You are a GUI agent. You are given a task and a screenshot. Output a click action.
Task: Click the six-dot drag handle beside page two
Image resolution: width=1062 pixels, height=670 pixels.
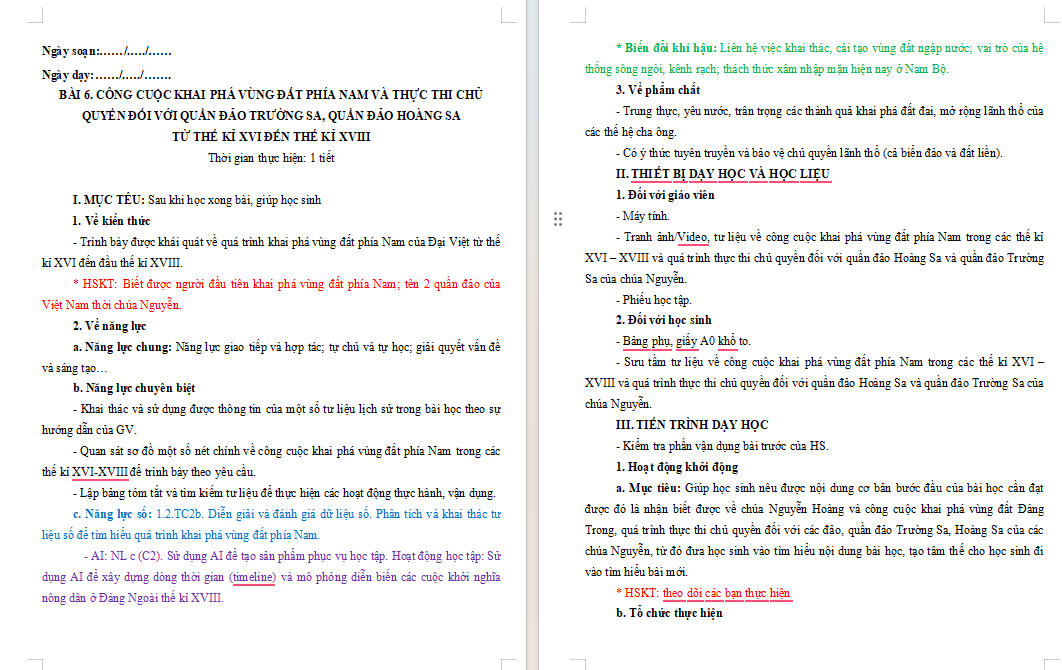[x=558, y=219]
